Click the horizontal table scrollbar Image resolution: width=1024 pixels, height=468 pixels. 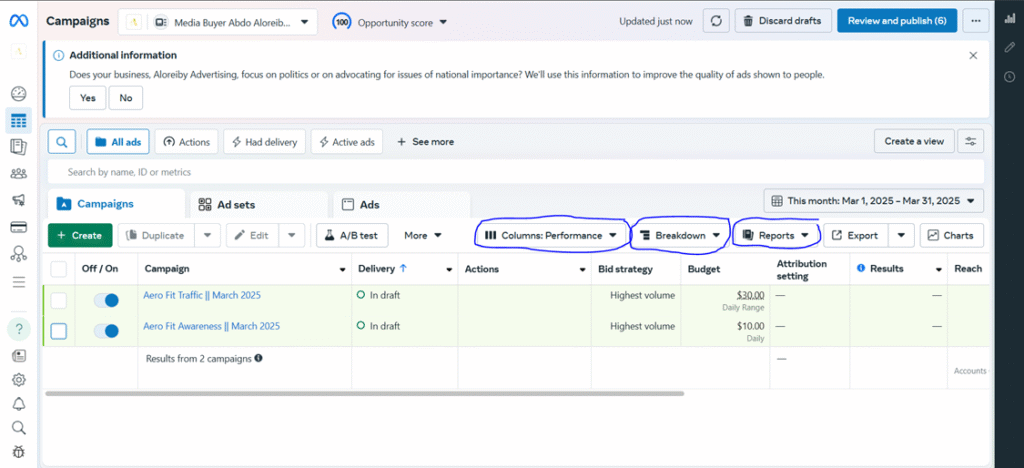pyautogui.click(x=364, y=394)
